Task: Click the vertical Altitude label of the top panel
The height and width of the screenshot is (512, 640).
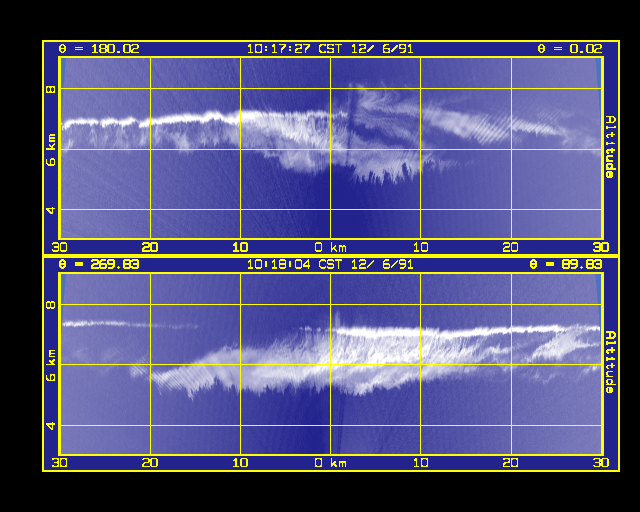Action: pyautogui.click(x=610, y=147)
